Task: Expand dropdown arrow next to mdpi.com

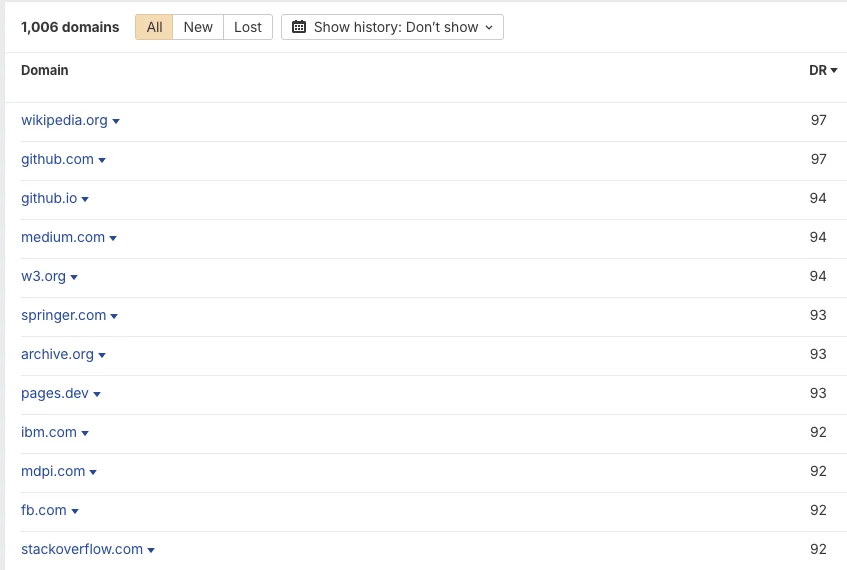Action: (93, 473)
